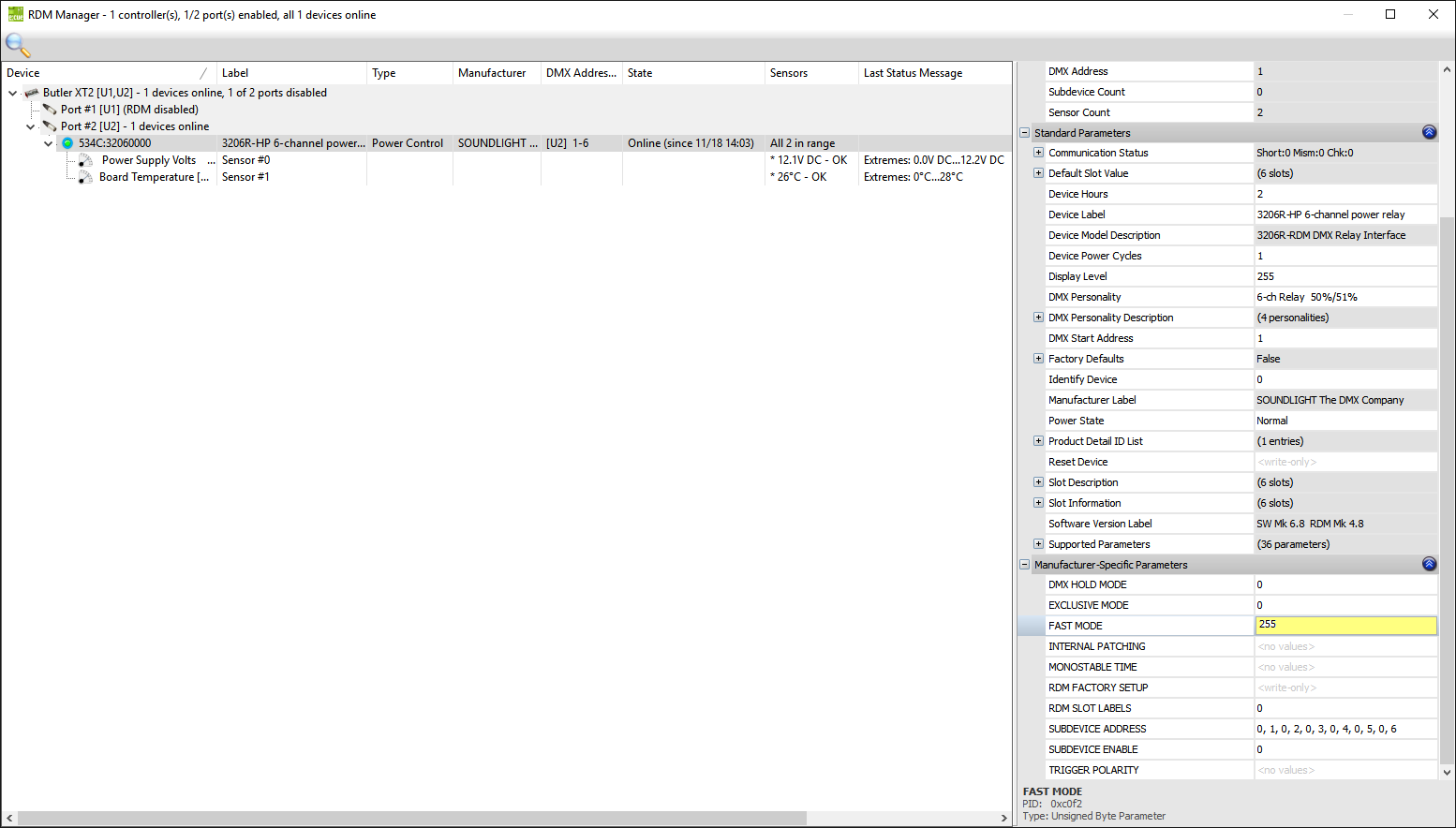Sort by the Manufacturer column header
Image resolution: width=1456 pixels, height=828 pixels.
click(x=492, y=73)
